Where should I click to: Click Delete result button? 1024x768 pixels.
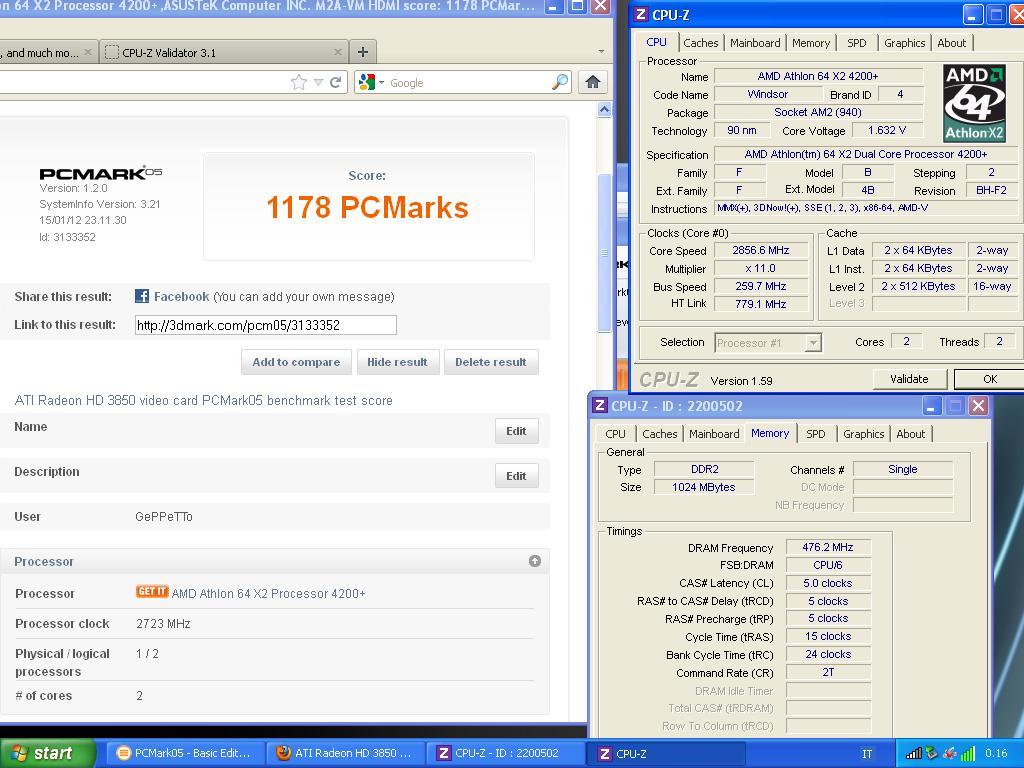tap(491, 362)
